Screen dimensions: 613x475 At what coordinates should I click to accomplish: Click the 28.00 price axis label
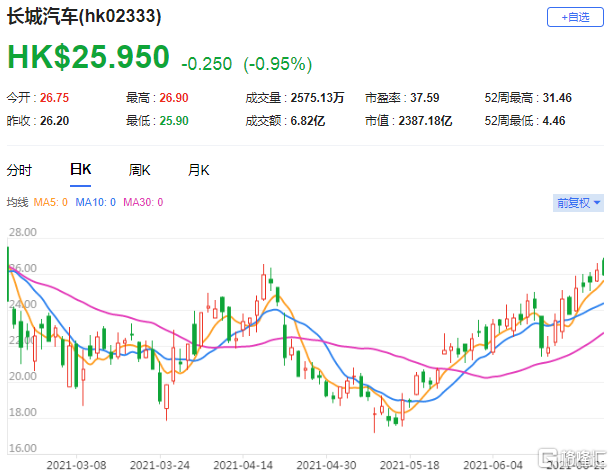[x=23, y=232]
